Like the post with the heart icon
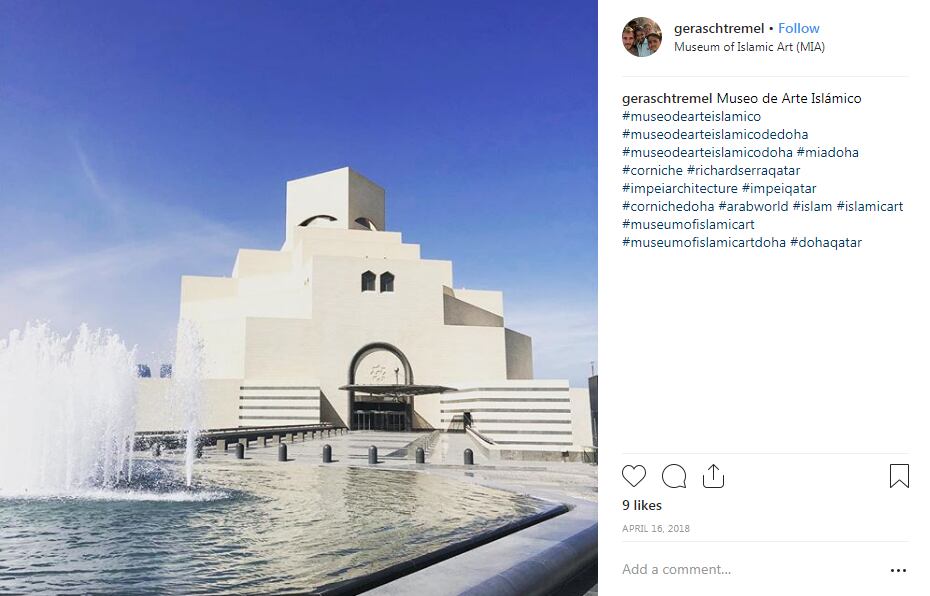The height and width of the screenshot is (596, 930). [633, 476]
